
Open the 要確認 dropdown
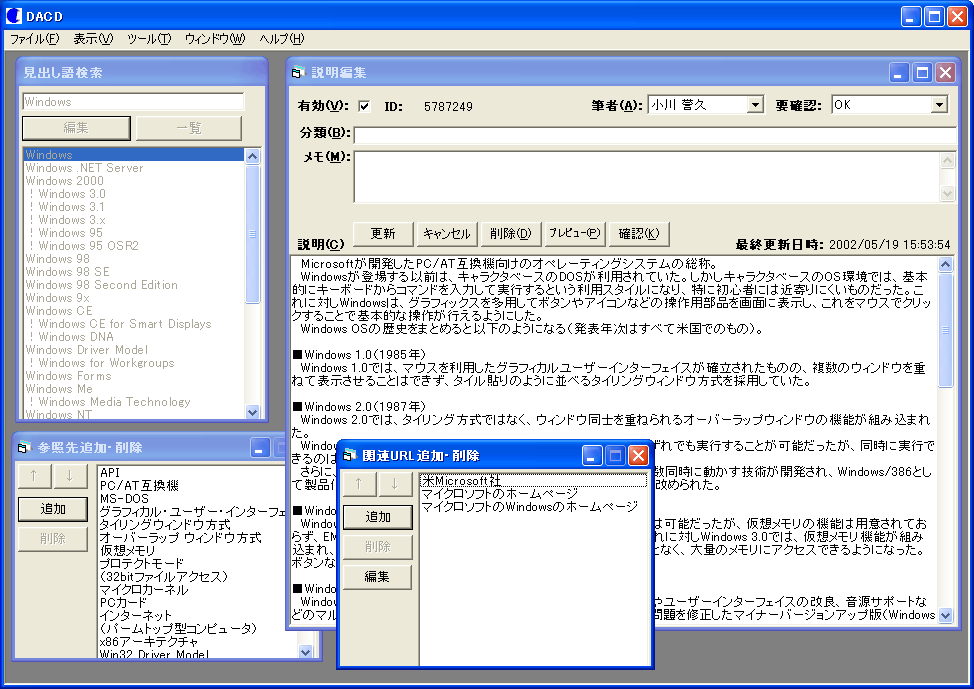coord(939,104)
